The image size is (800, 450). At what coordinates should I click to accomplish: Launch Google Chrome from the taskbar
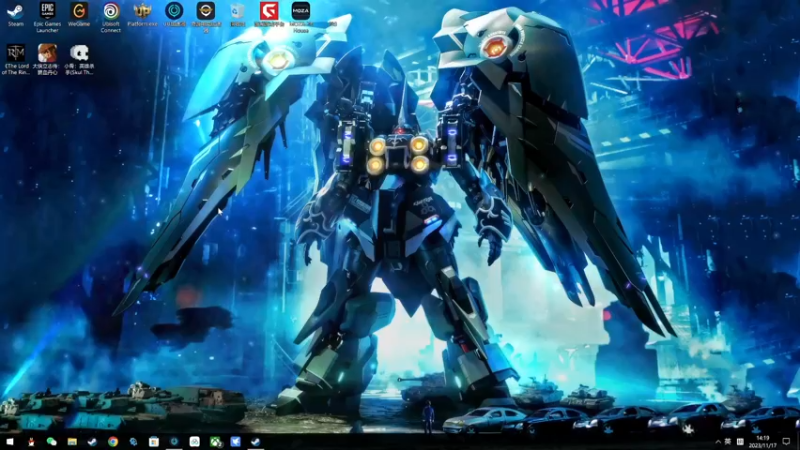point(113,442)
